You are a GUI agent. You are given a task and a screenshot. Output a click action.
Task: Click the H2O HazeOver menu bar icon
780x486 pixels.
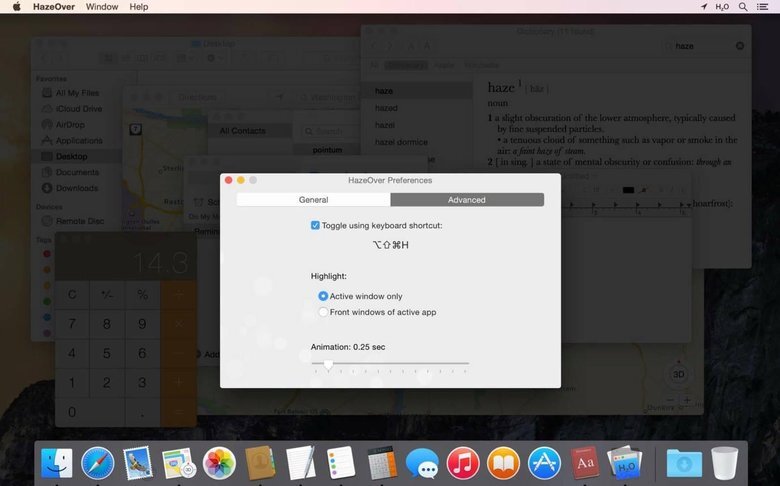click(722, 6)
